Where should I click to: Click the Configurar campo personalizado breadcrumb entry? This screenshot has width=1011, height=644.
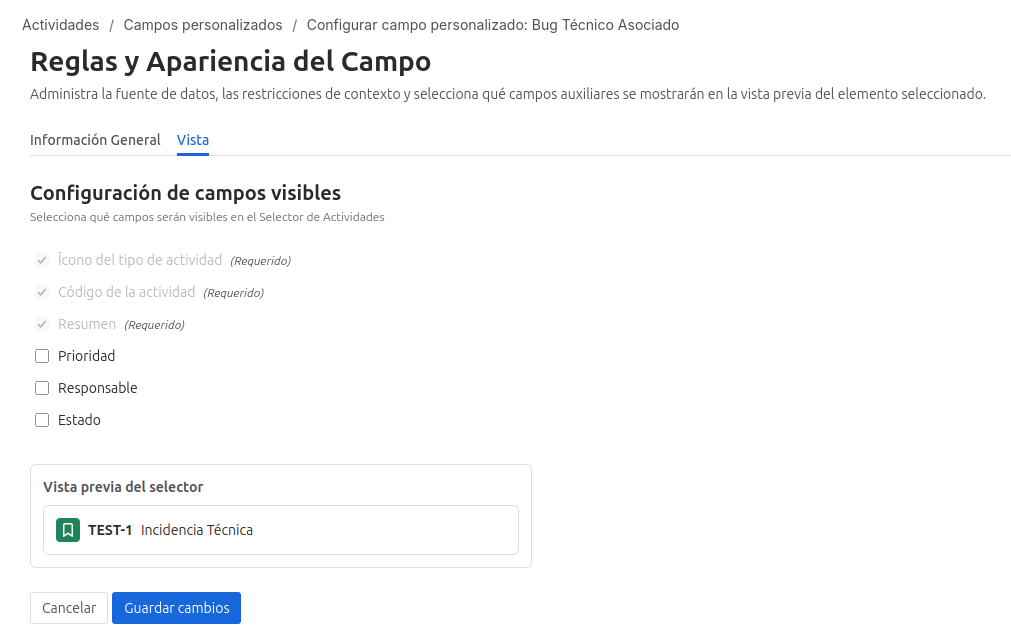tap(494, 24)
